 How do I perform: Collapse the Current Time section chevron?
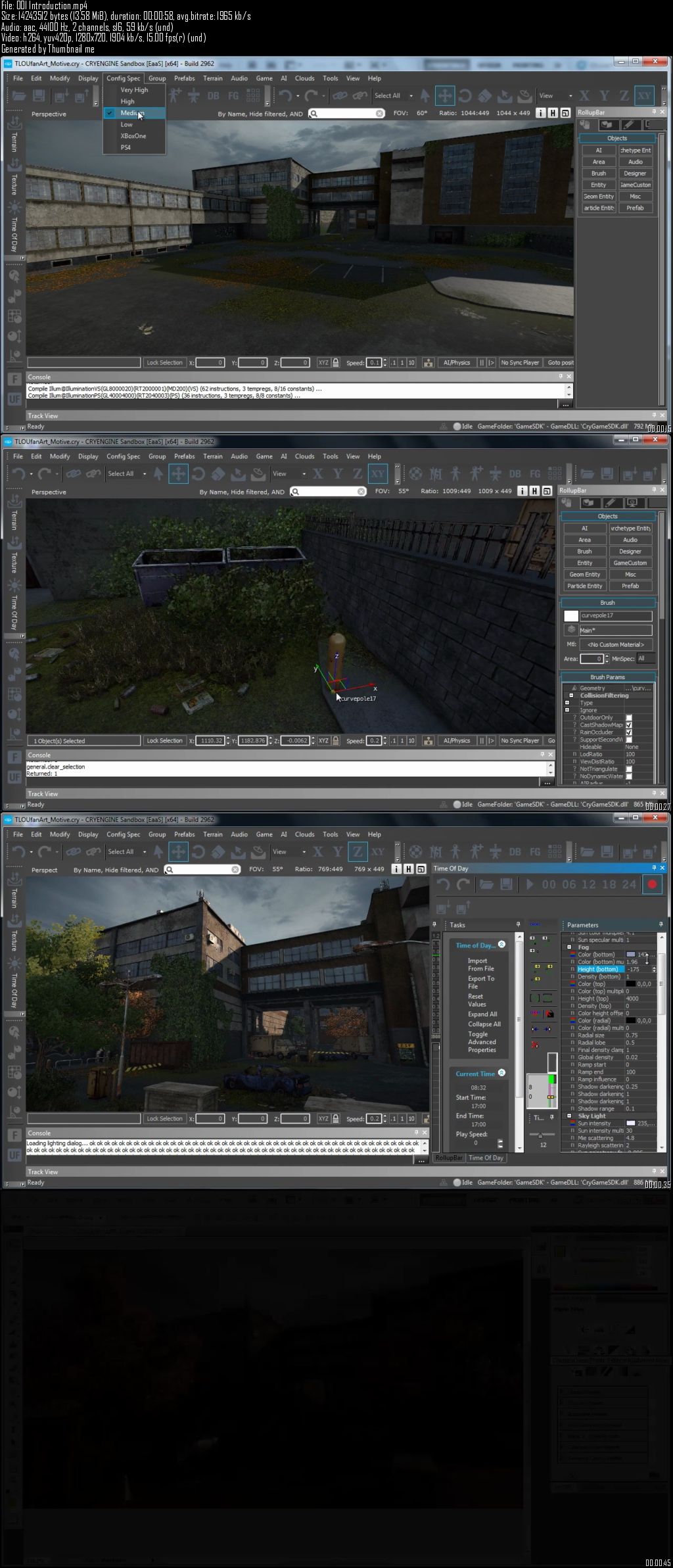coord(502,1073)
